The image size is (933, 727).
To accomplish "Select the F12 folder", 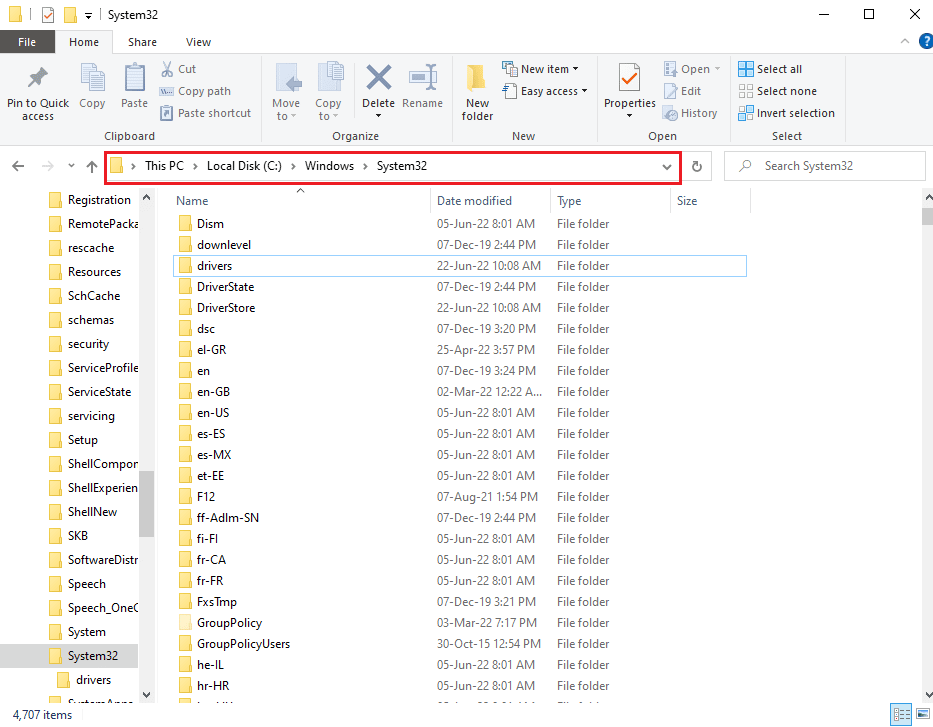I will pyautogui.click(x=459, y=497).
